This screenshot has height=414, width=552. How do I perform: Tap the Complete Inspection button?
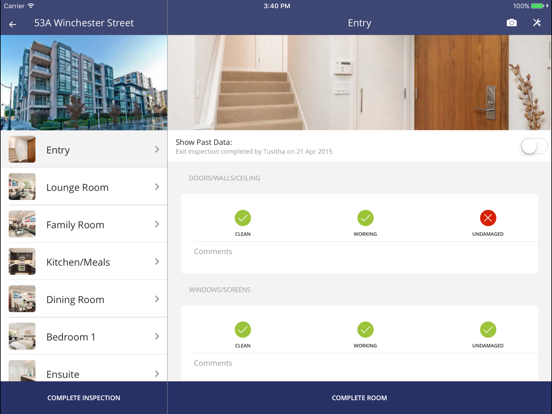point(84,398)
